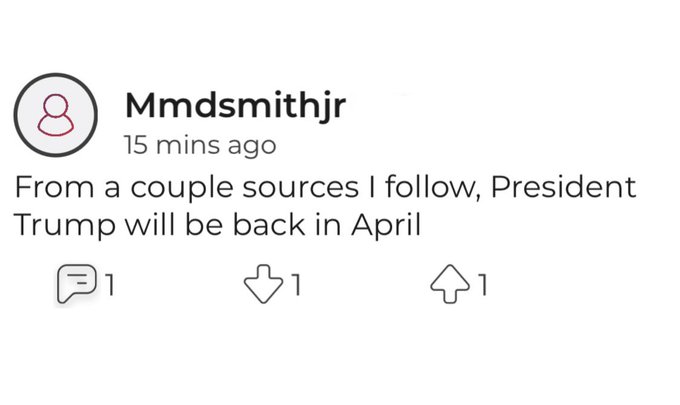680x405 pixels.
Task: Click the word "will" in the post
Action: click(140, 225)
